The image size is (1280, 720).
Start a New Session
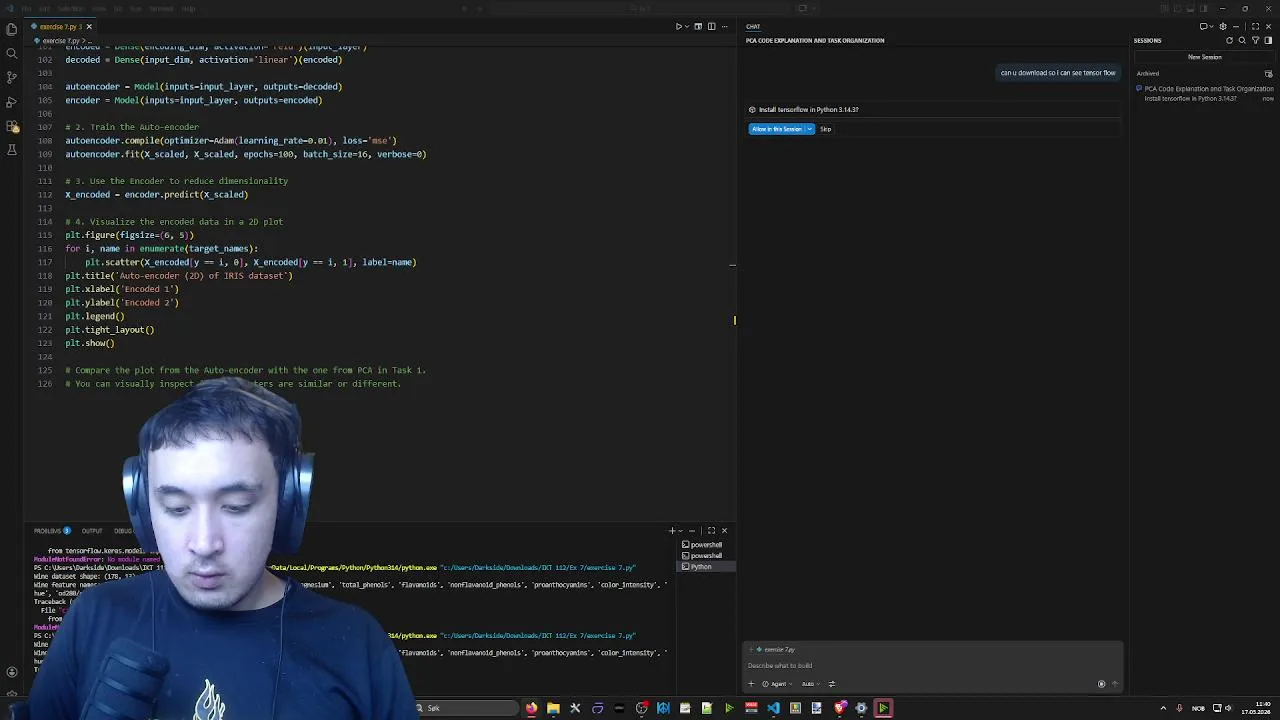1204,57
